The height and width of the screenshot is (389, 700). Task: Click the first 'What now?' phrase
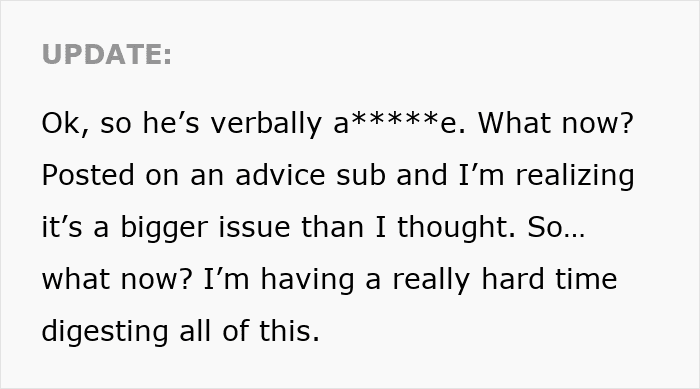(556, 123)
